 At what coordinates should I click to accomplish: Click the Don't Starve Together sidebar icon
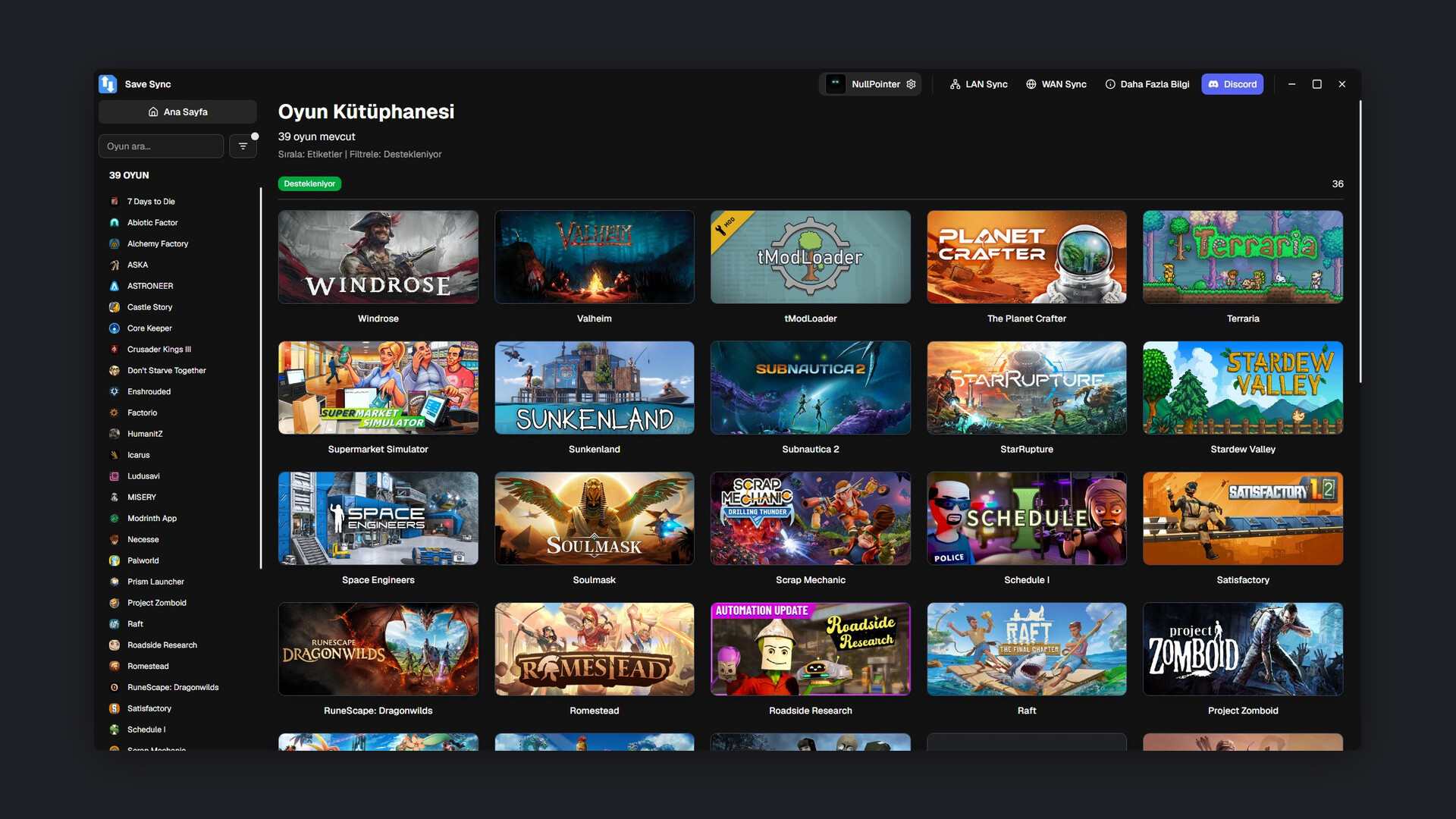coord(115,371)
